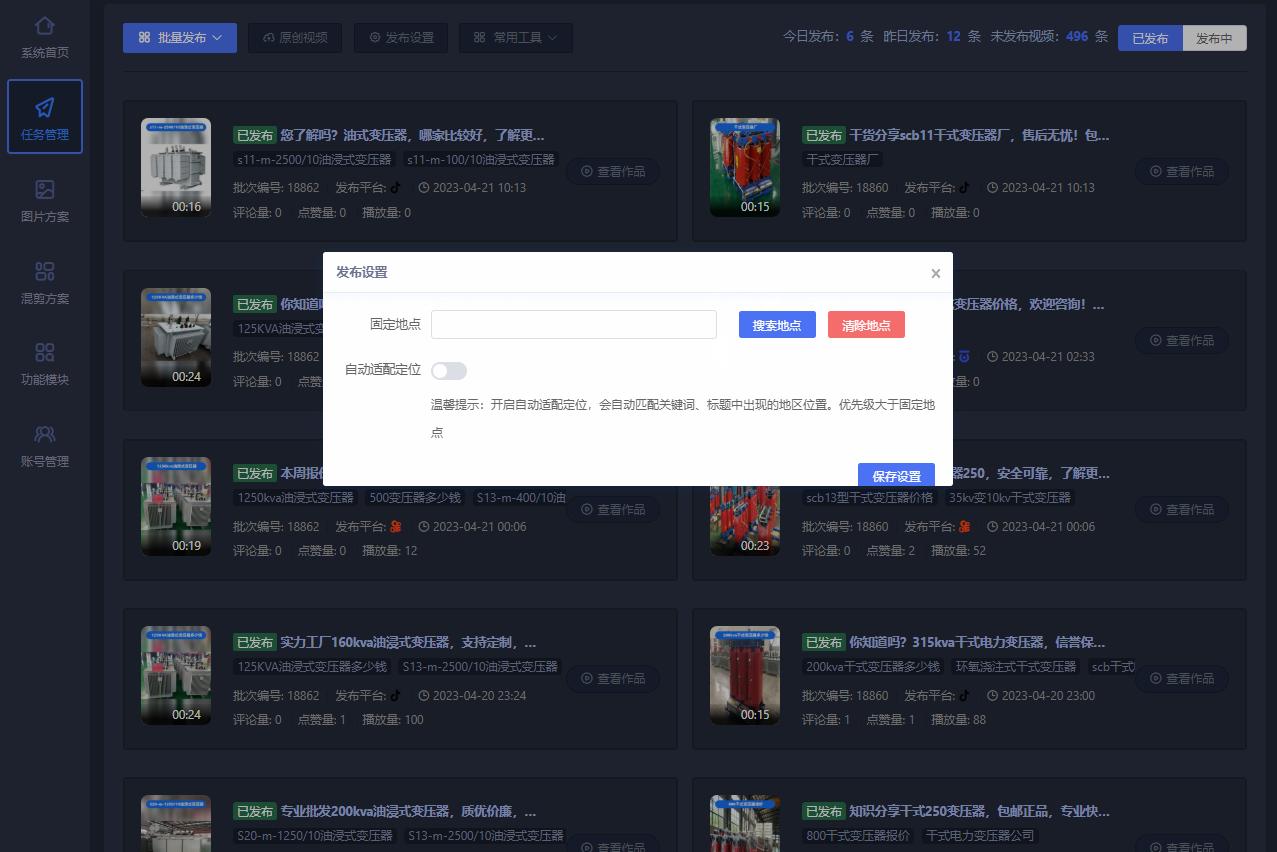Open the 系统首页 home icon in sidebar
Image resolution: width=1277 pixels, height=852 pixels.
point(44,27)
